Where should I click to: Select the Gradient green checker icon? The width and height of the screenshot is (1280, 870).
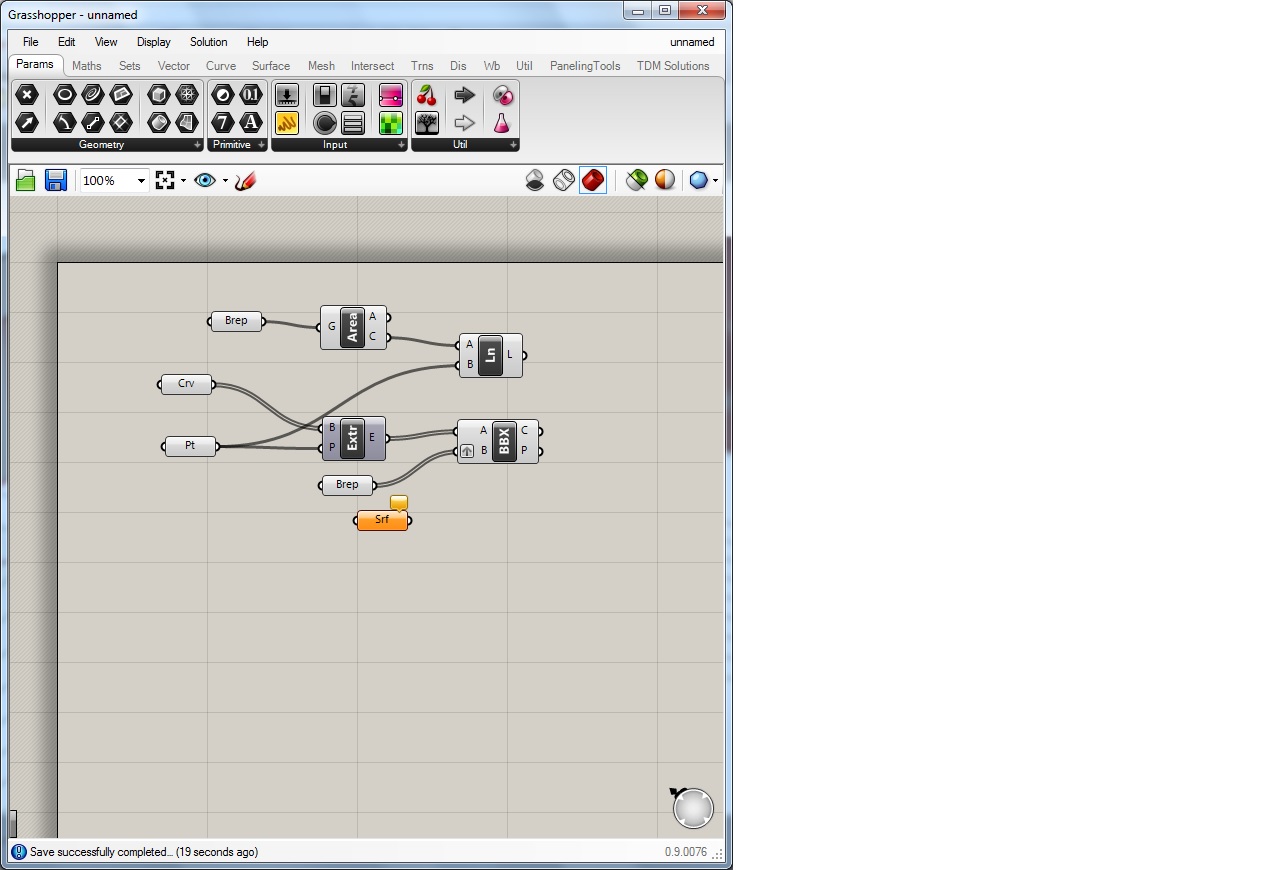pos(391,123)
